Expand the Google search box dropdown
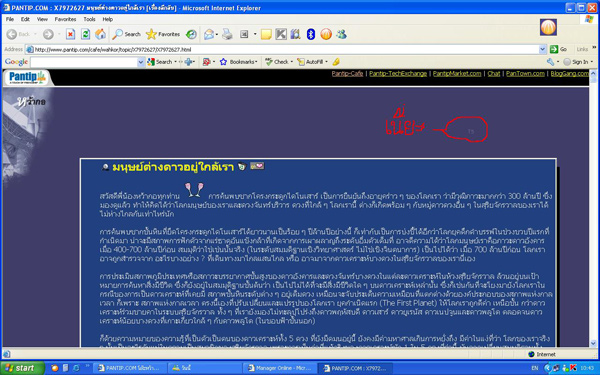The width and height of the screenshot is (600, 375). (x=141, y=62)
